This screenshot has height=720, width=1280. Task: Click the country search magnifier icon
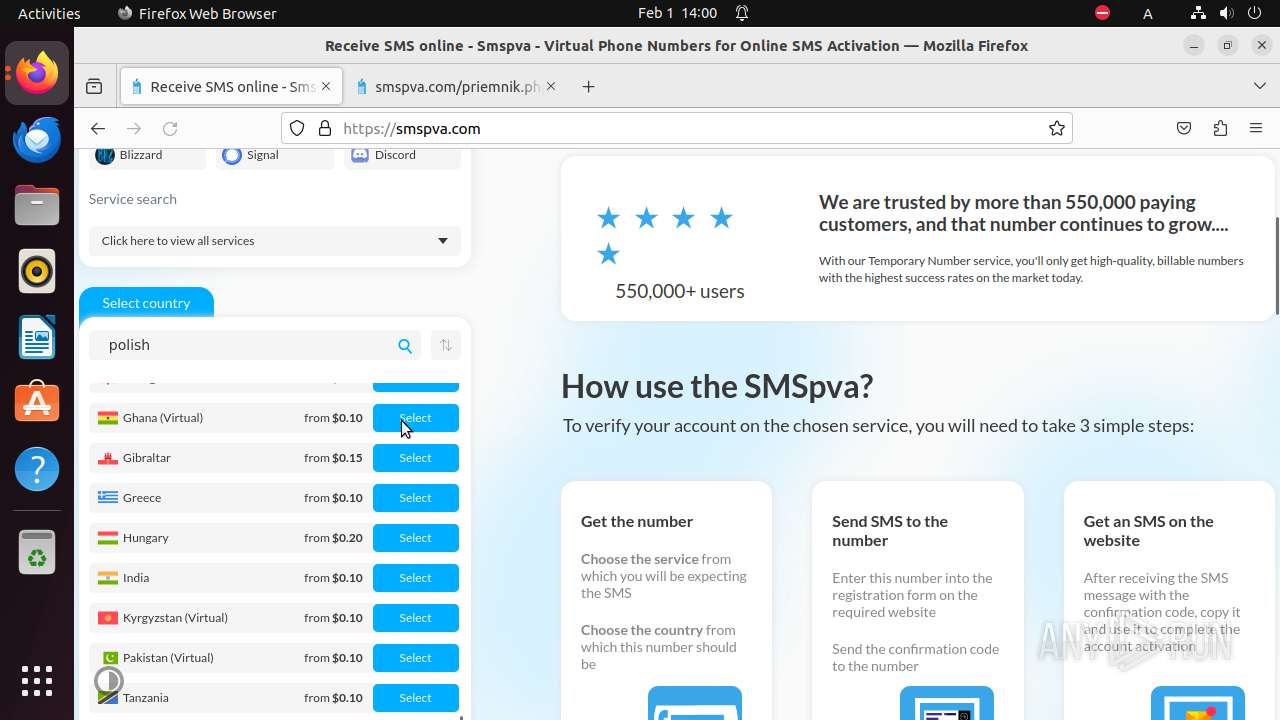[x=405, y=346]
